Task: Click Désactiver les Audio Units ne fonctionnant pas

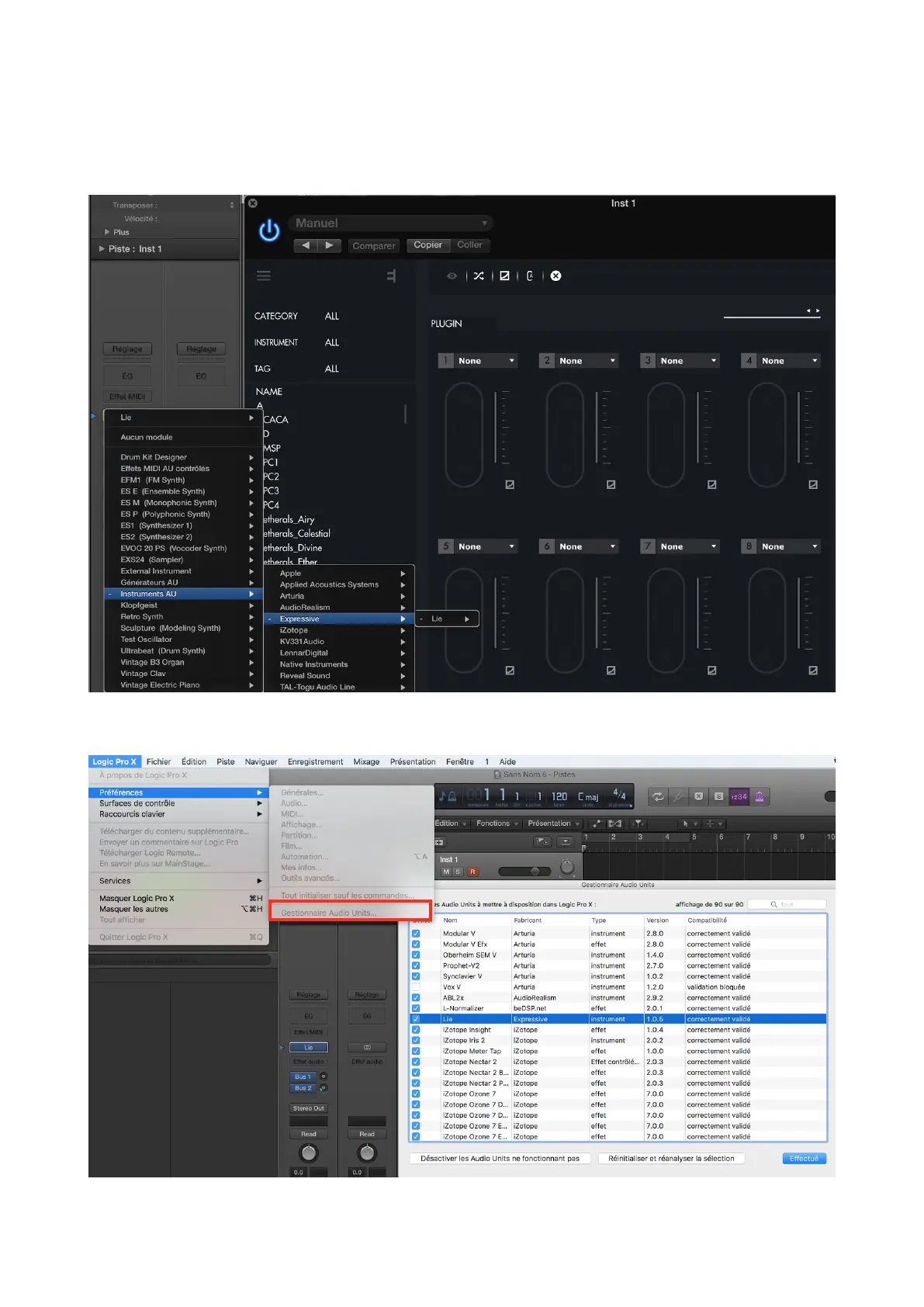Action: pyautogui.click(x=500, y=1158)
